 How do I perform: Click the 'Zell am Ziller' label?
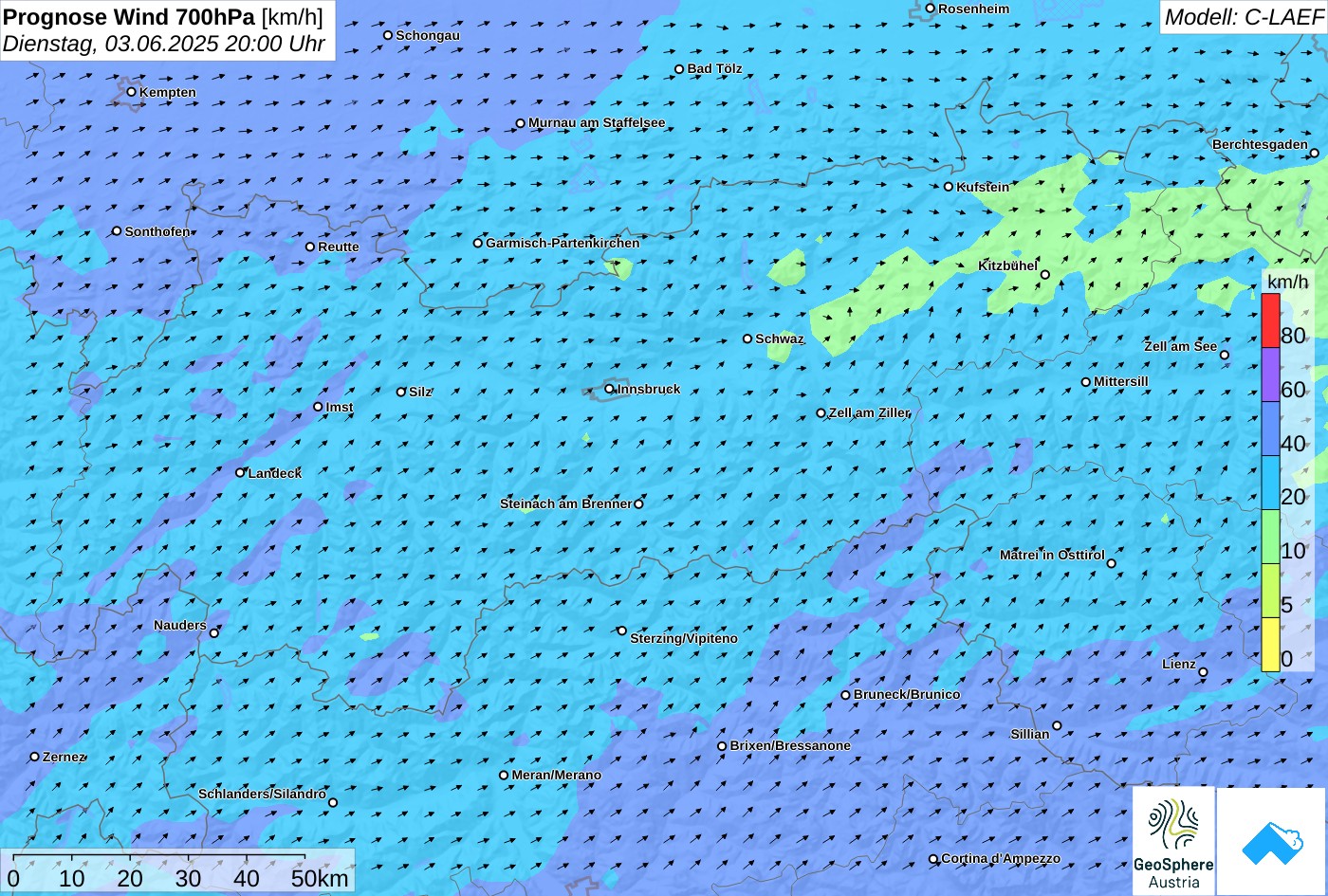pos(869,412)
